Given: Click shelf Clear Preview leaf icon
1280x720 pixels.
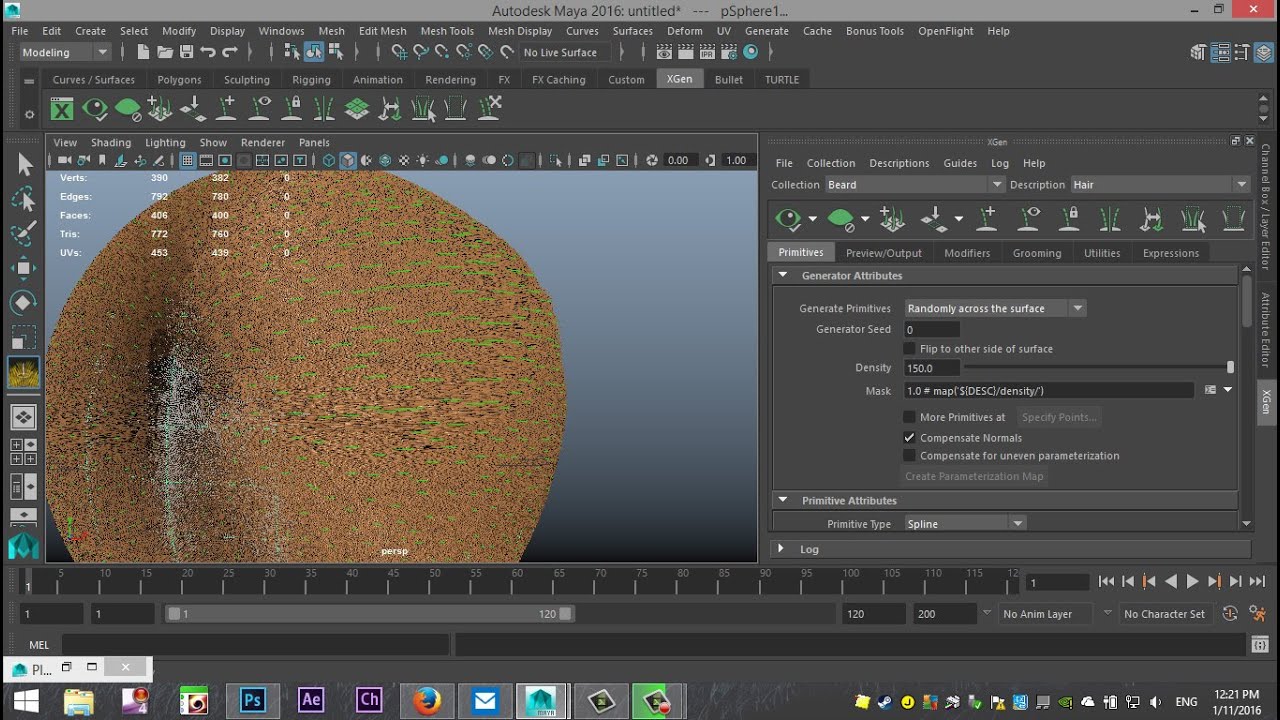Looking at the screenshot, I should point(128,108).
